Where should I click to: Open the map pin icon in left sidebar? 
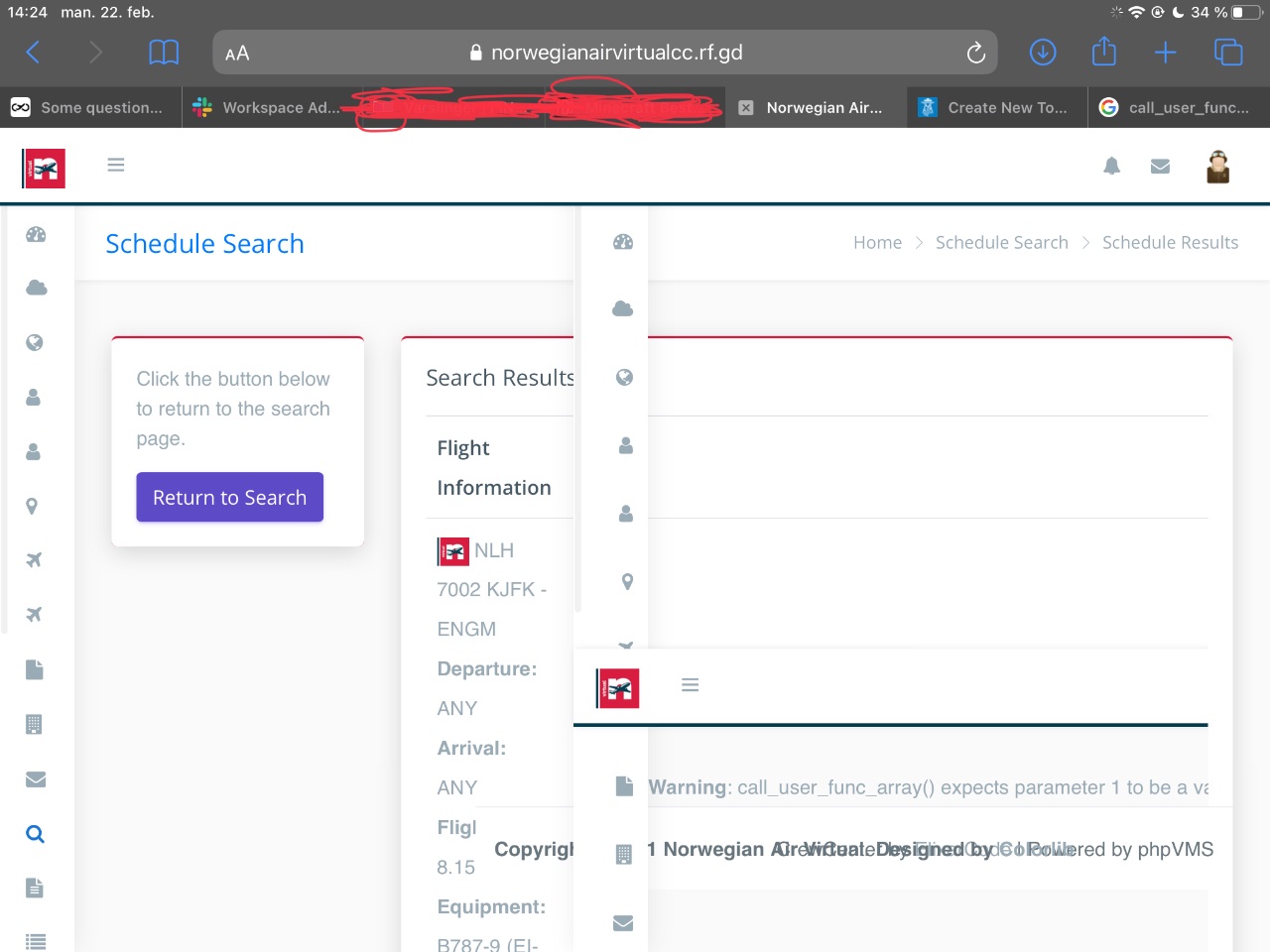pyautogui.click(x=32, y=507)
